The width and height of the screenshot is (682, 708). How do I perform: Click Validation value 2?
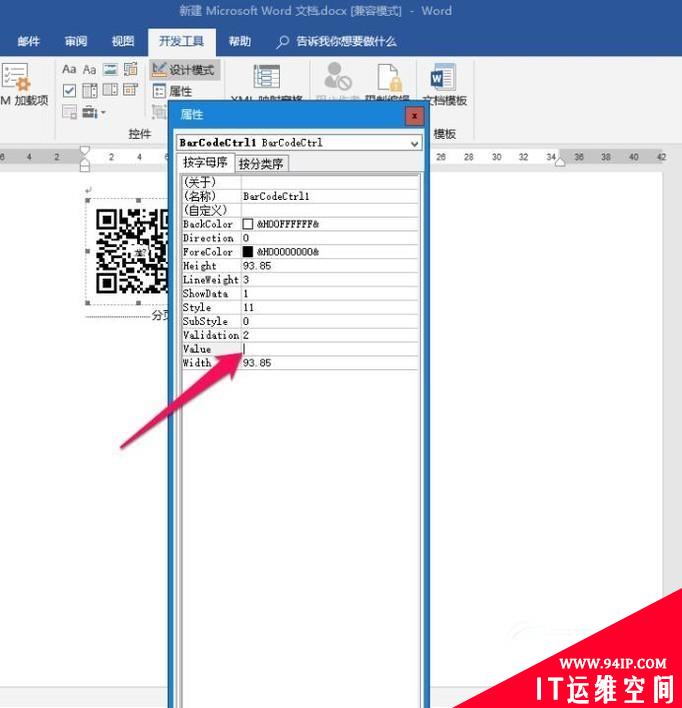(330, 335)
